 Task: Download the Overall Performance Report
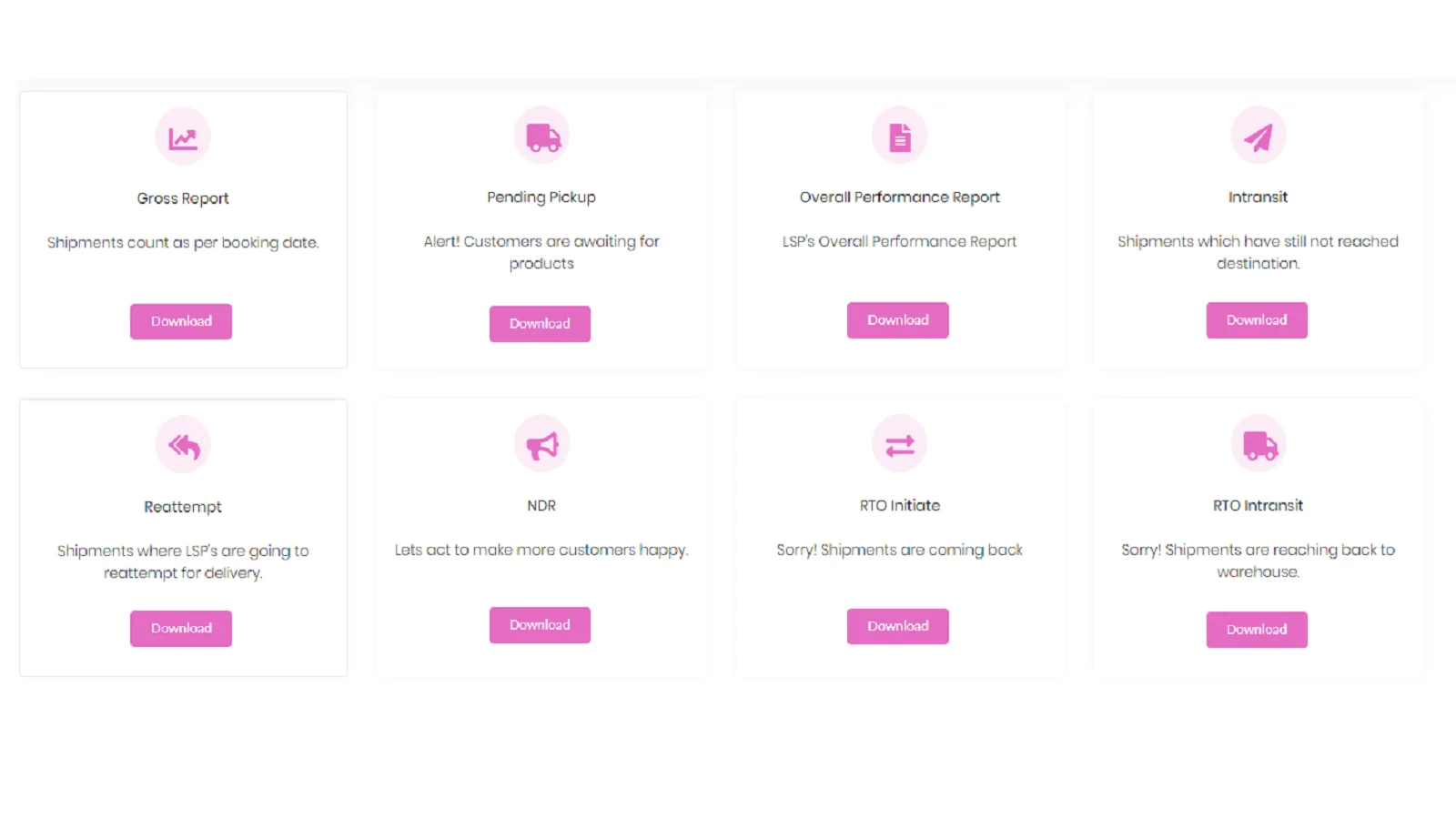click(x=898, y=320)
